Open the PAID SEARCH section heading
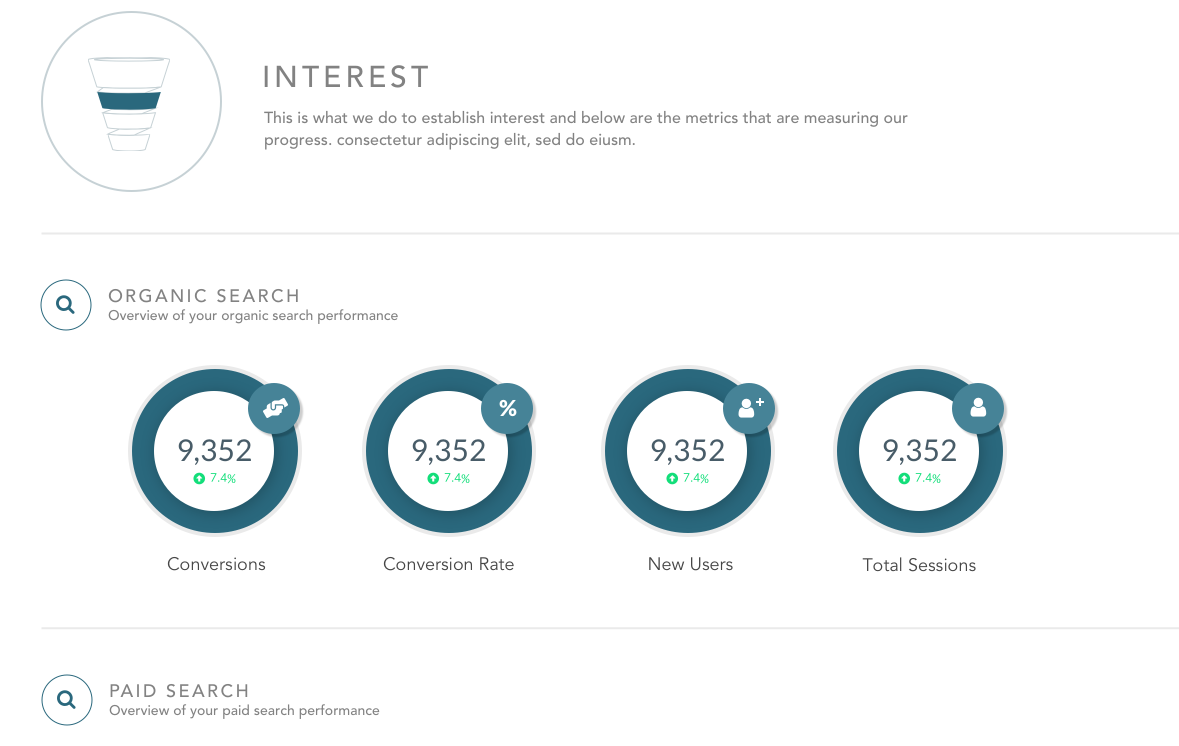The width and height of the screenshot is (1179, 746). point(179,691)
